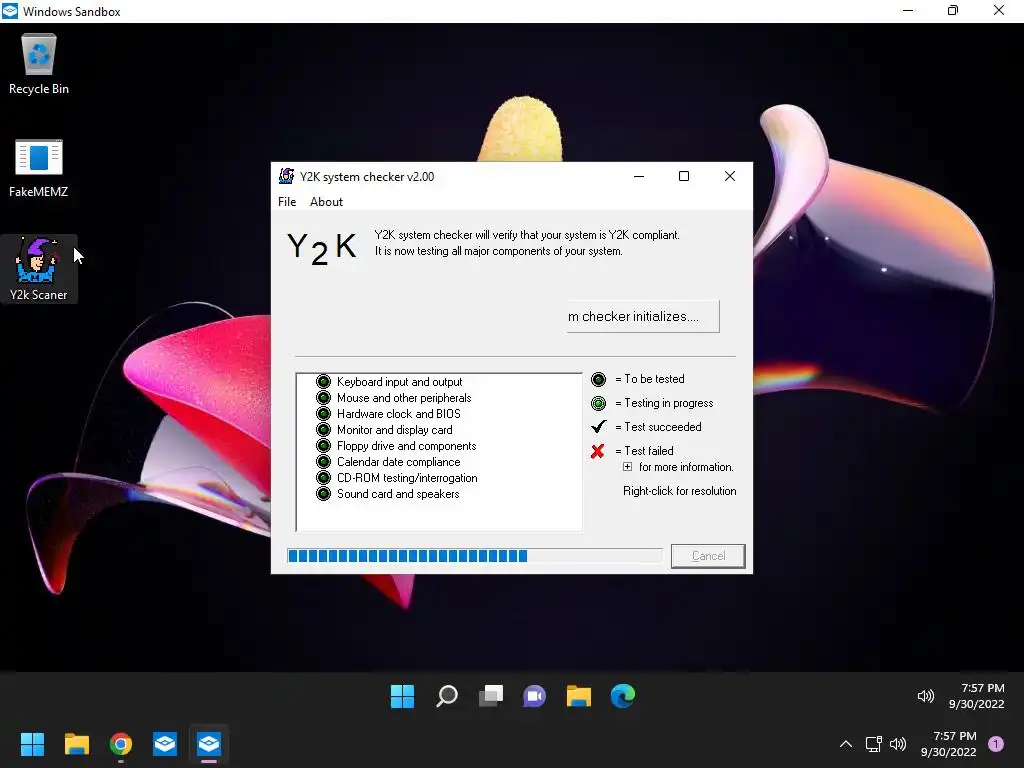Click the Windows Sandbox title bar icon

pyautogui.click(x=10, y=11)
